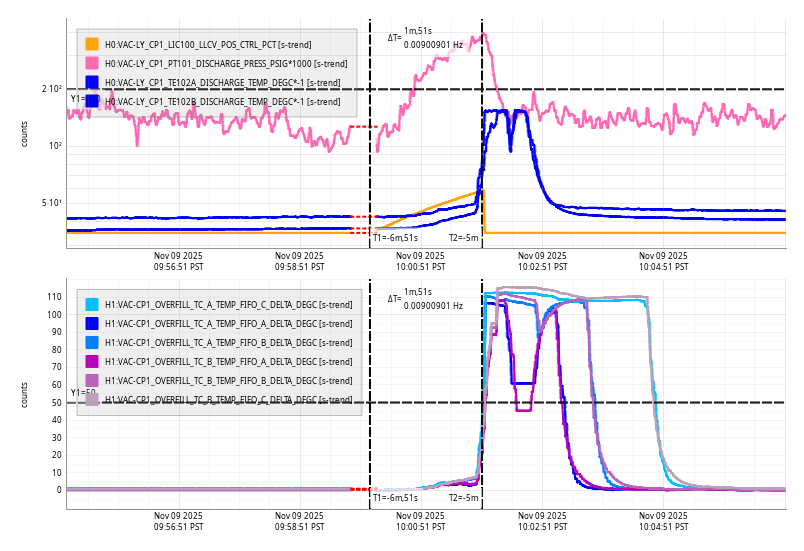Click the T2=-5m cursor label in lower plot
This screenshot has width=804, height=551.
(x=464, y=497)
